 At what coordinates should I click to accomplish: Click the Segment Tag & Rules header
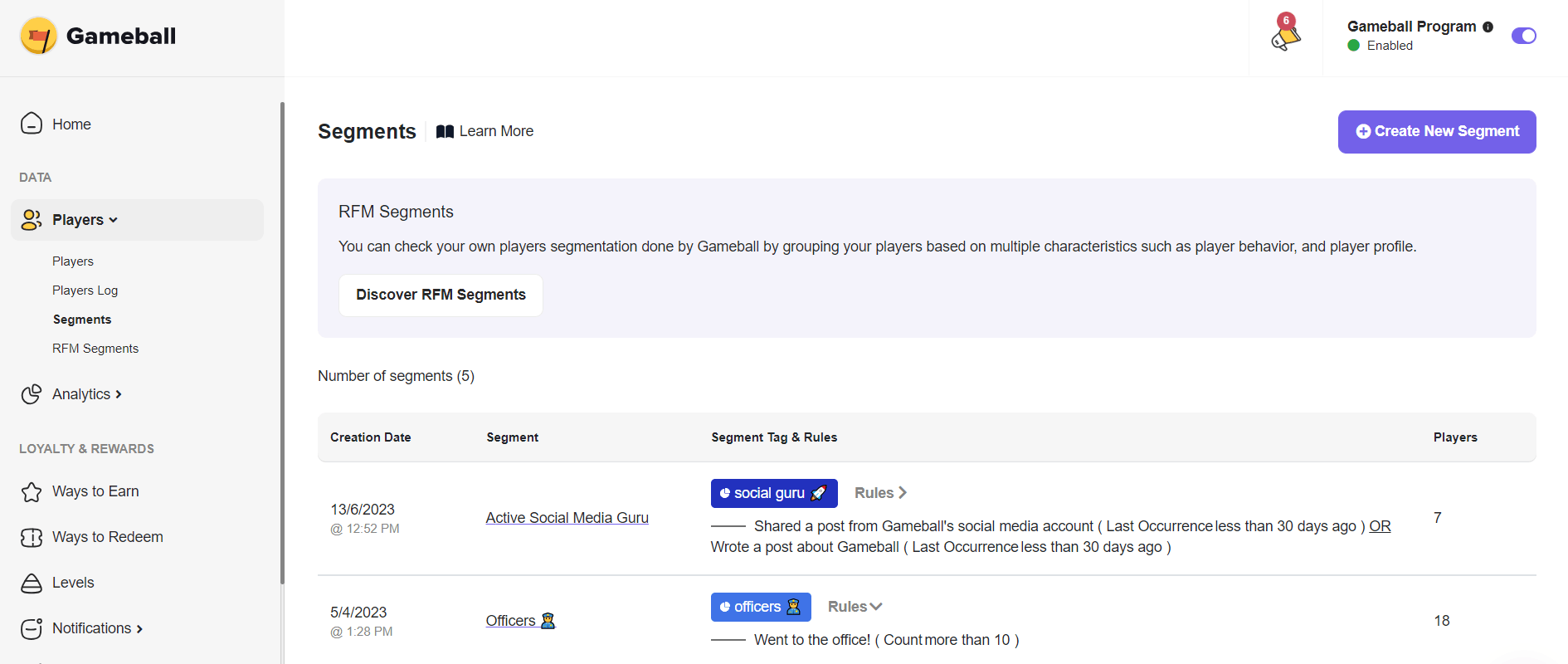point(774,437)
